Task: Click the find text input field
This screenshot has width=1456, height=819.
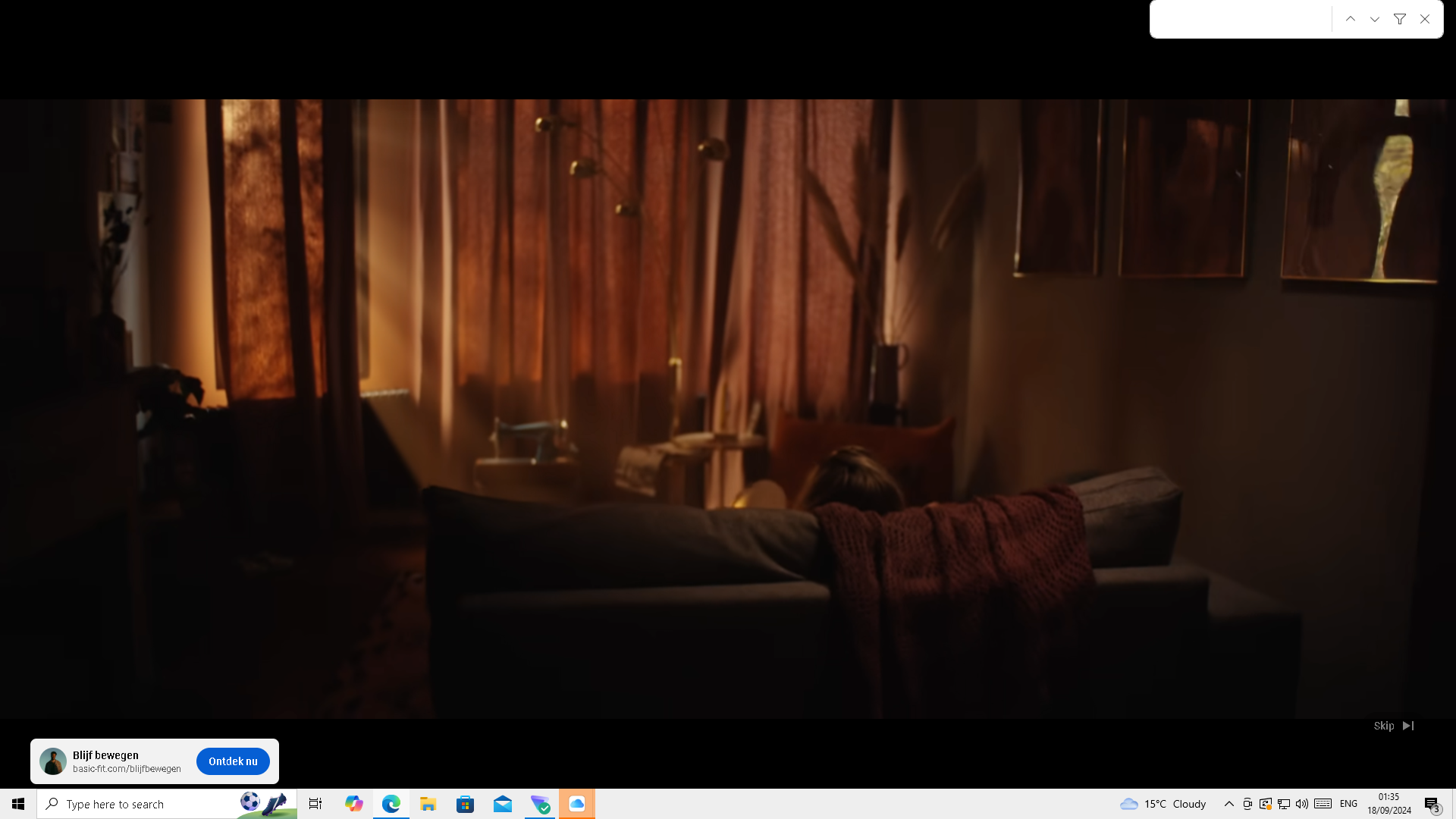Action: click(1241, 20)
